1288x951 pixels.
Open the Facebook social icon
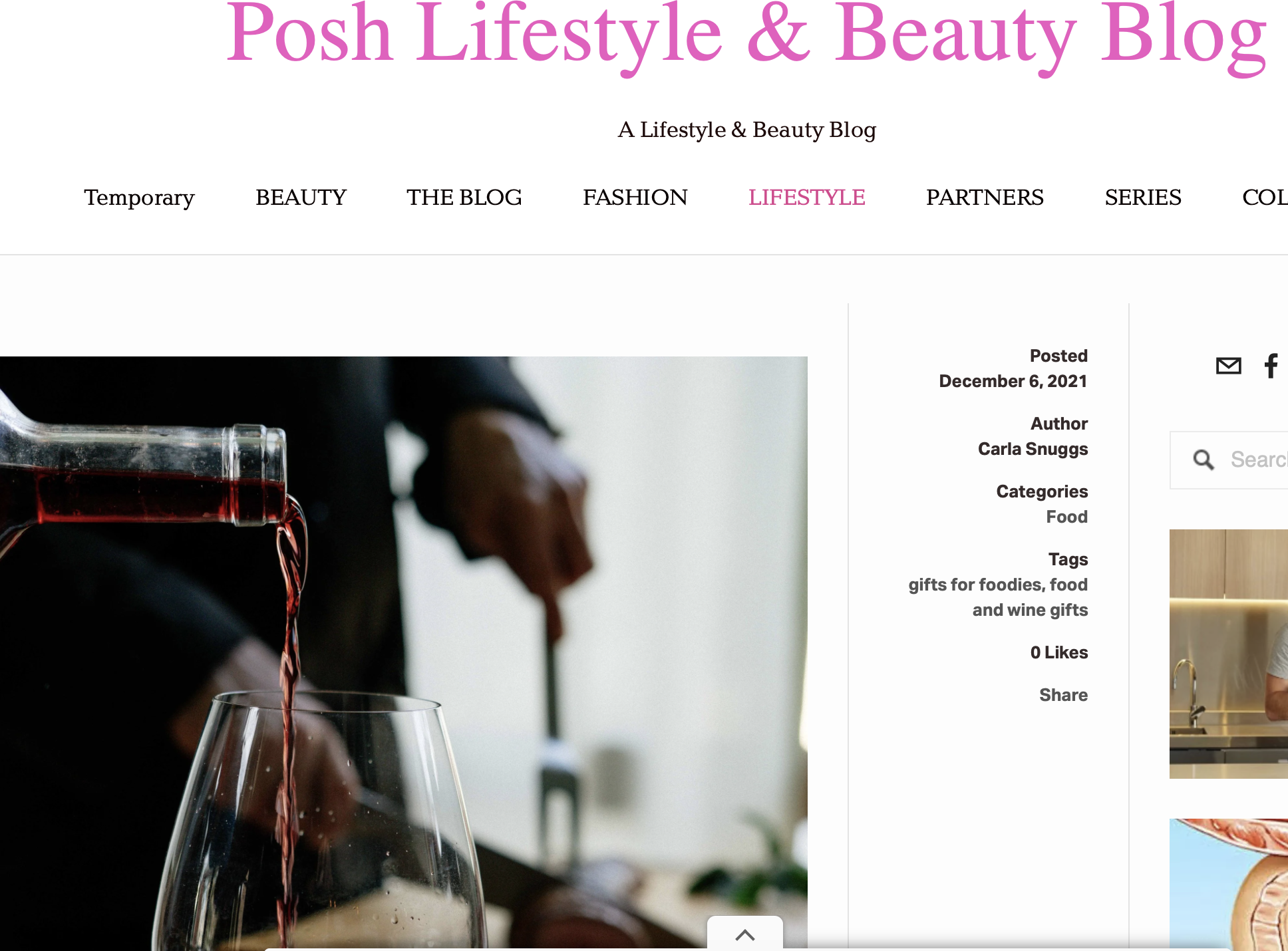tap(1271, 366)
